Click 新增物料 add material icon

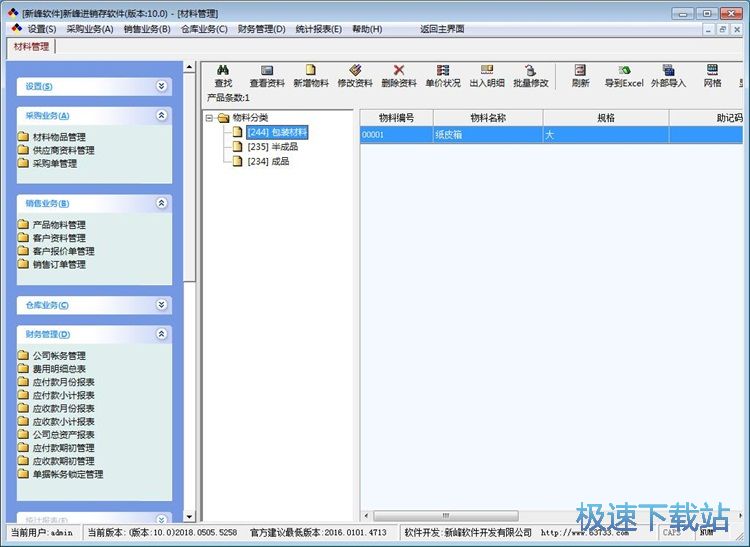[311, 70]
